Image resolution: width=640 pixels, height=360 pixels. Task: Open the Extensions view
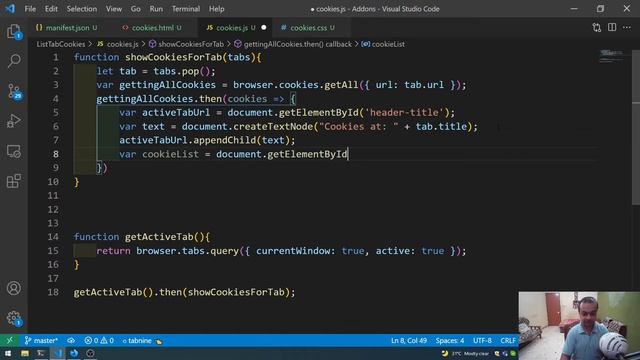point(13,181)
